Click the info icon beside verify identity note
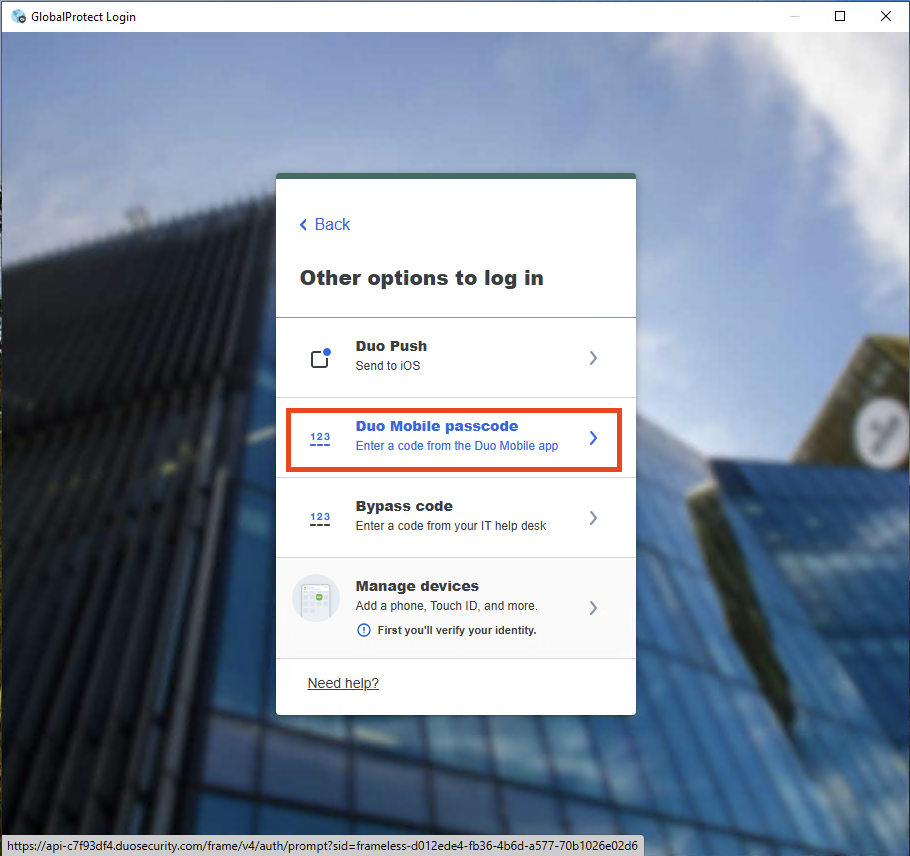Screen dimensions: 910x856 pyautogui.click(x=364, y=630)
